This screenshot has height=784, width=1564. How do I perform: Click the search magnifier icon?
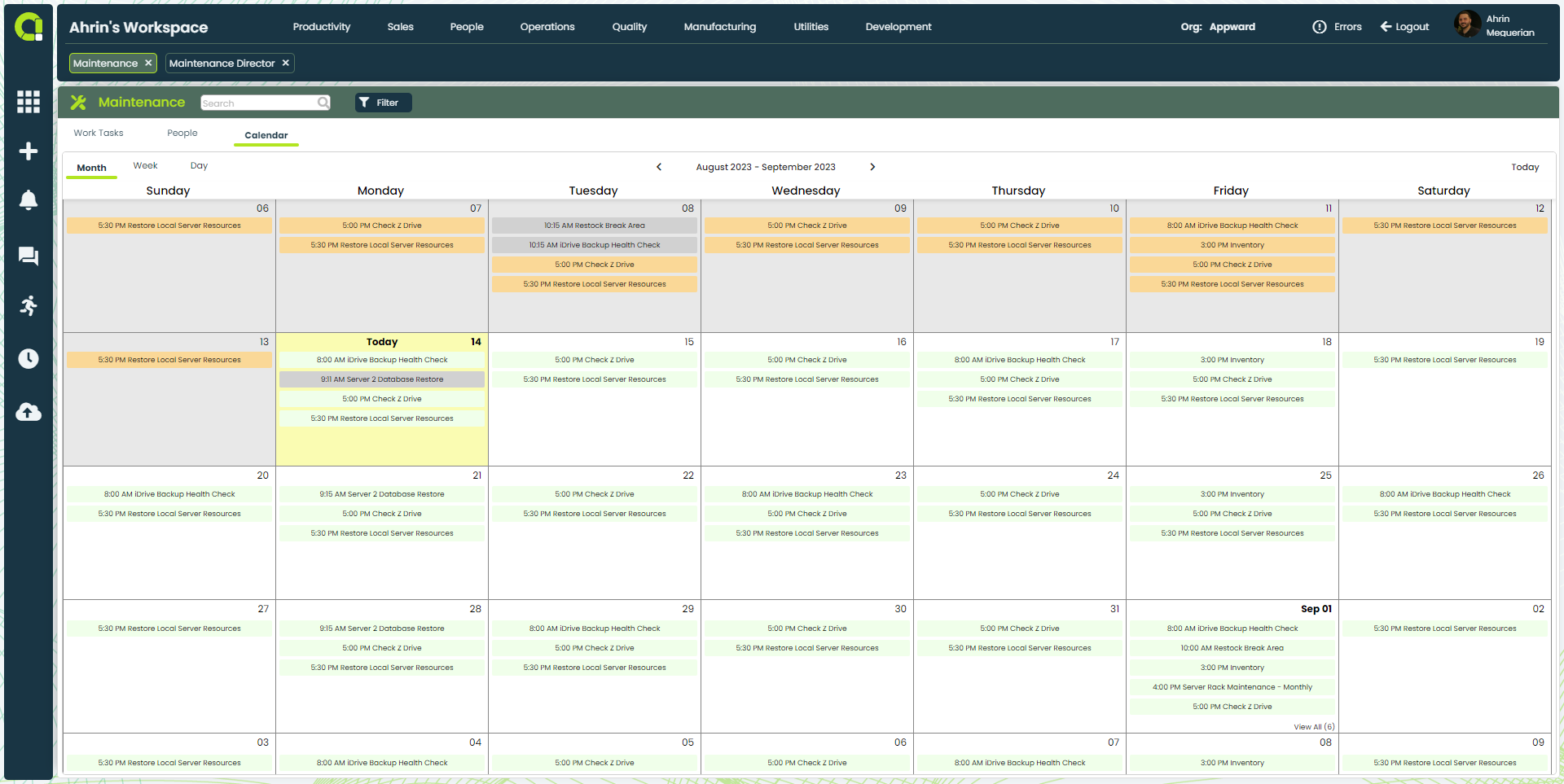tap(323, 103)
